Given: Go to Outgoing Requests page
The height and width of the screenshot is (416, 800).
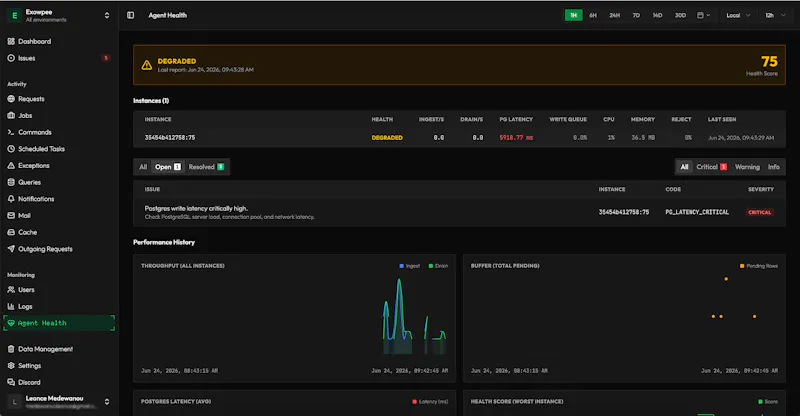Looking at the screenshot, I should pos(45,249).
